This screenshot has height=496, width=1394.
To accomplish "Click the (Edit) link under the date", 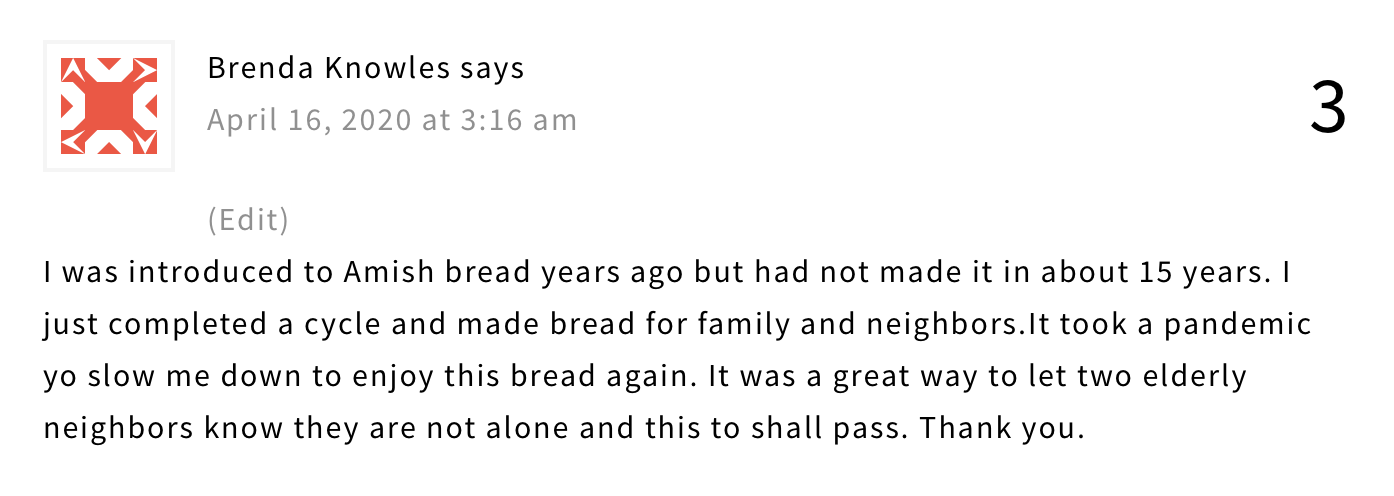I will pyautogui.click(x=248, y=219).
